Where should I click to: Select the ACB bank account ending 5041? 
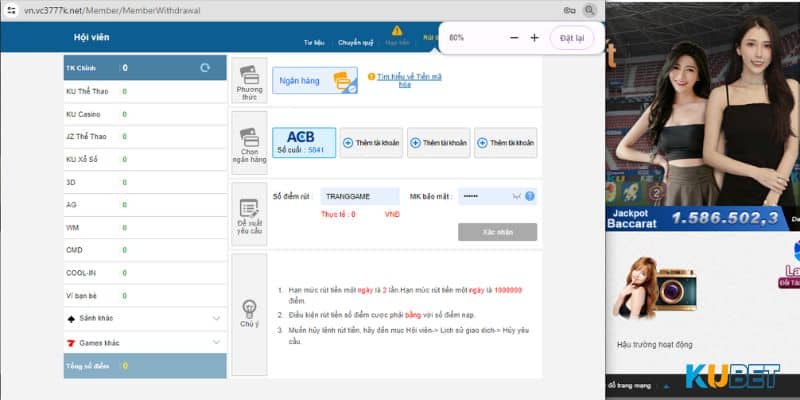304,142
